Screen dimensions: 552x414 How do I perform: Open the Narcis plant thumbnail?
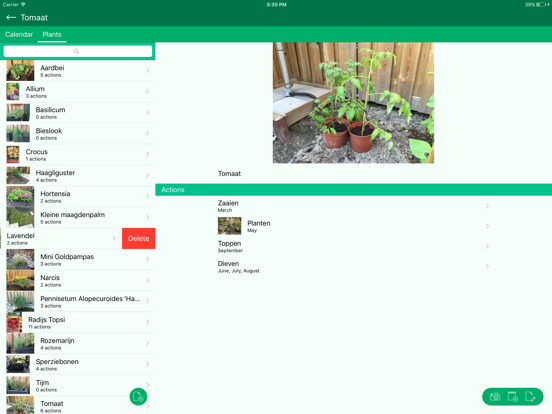pyautogui.click(x=20, y=280)
